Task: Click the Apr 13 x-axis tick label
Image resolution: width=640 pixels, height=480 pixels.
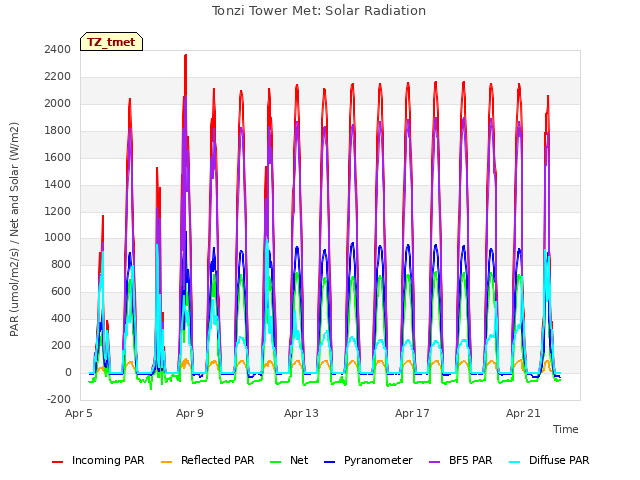Action: pos(301,413)
